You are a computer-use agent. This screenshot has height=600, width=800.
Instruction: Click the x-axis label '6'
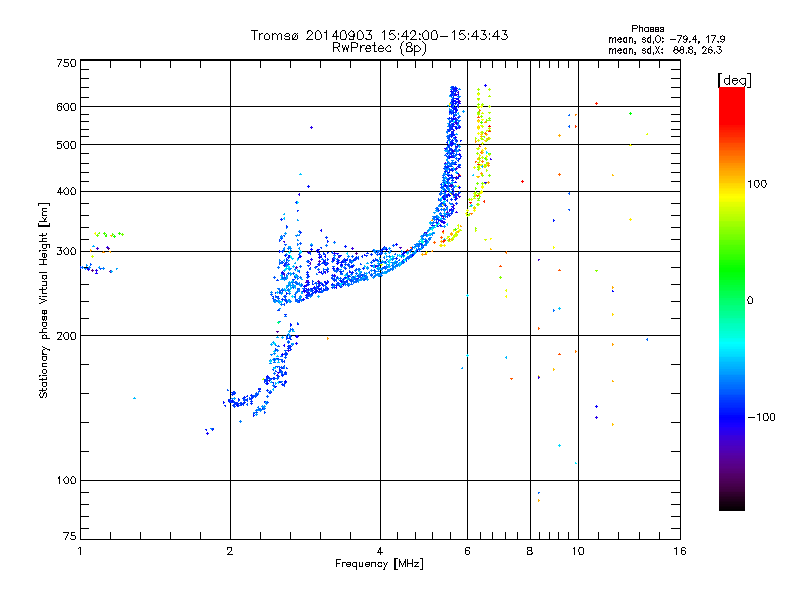[467, 551]
